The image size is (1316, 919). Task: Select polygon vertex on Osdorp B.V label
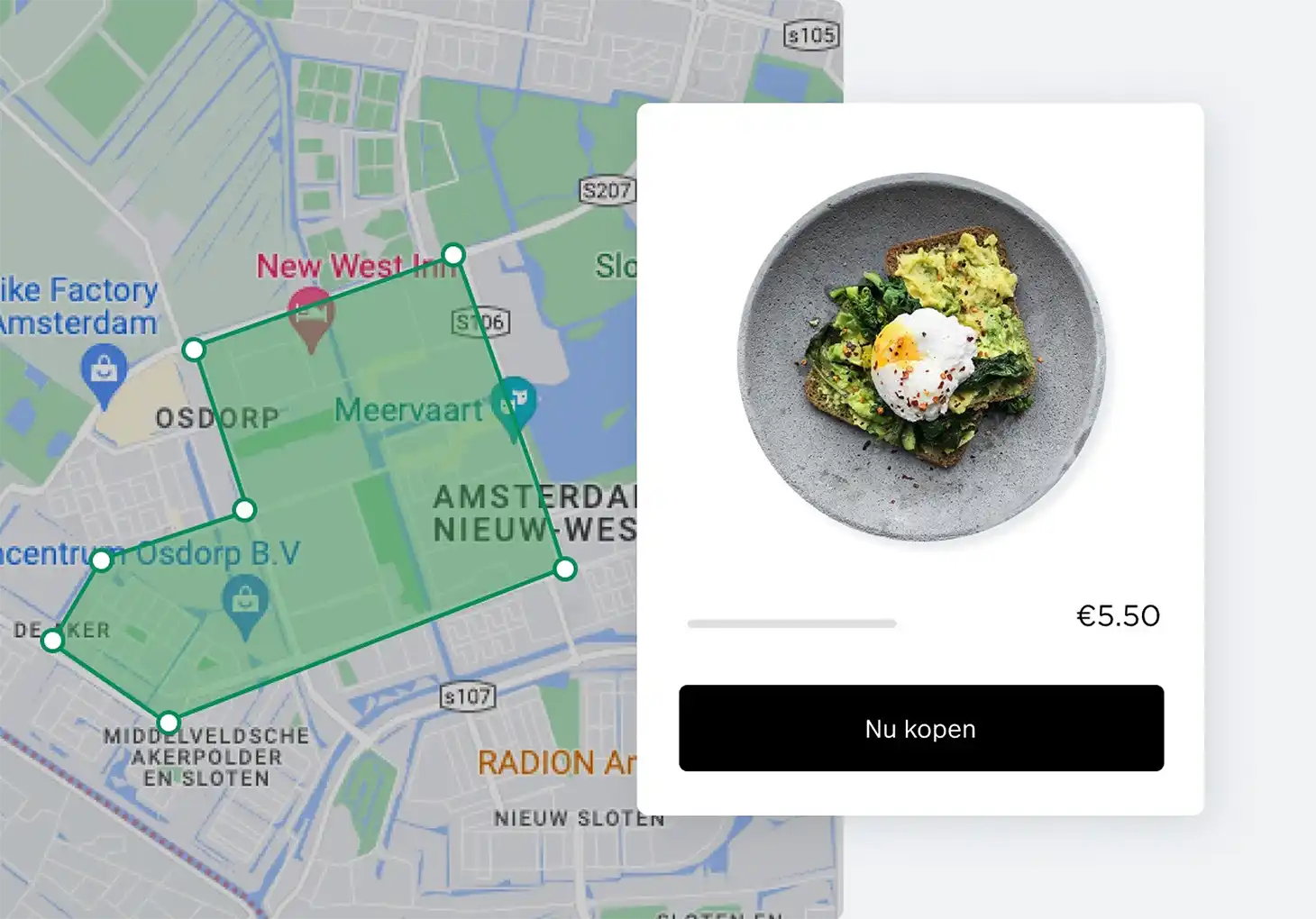(102, 560)
